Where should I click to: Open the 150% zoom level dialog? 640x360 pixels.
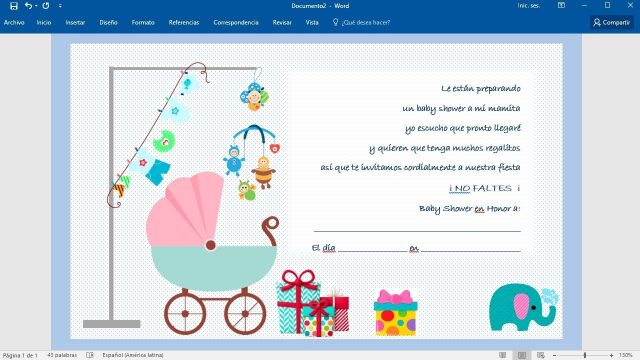pos(625,355)
